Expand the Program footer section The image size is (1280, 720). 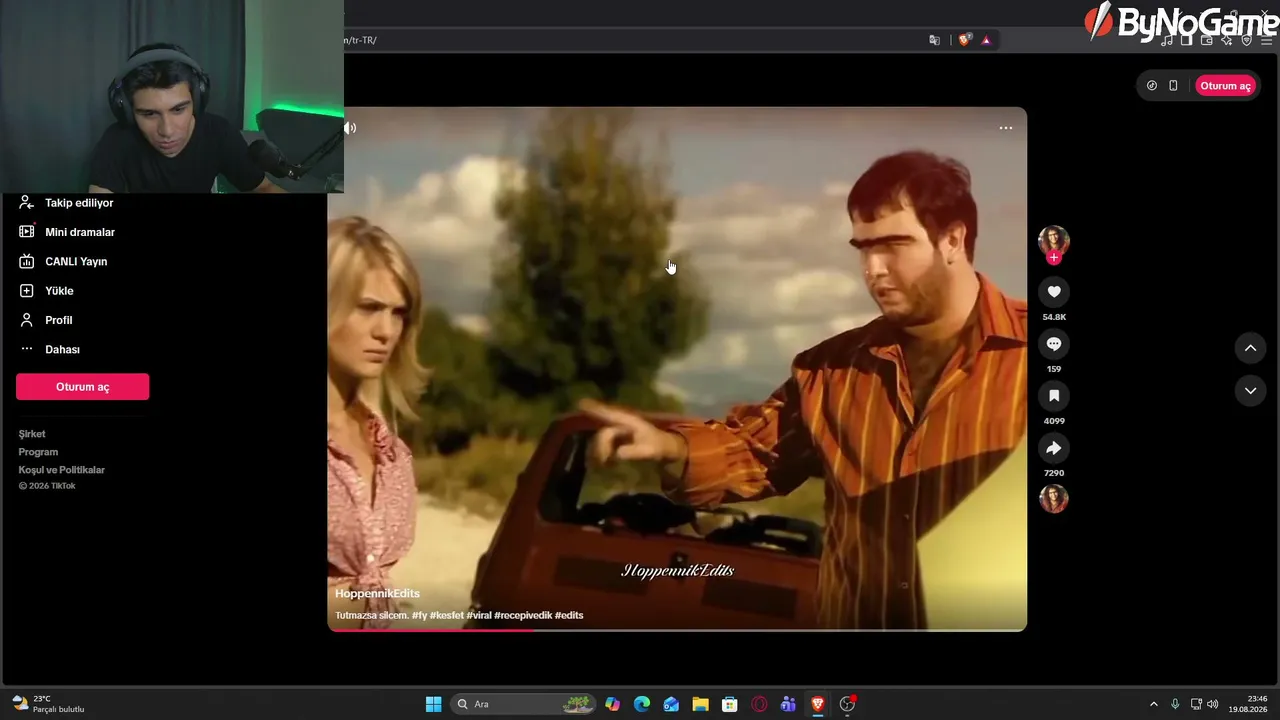(x=38, y=452)
